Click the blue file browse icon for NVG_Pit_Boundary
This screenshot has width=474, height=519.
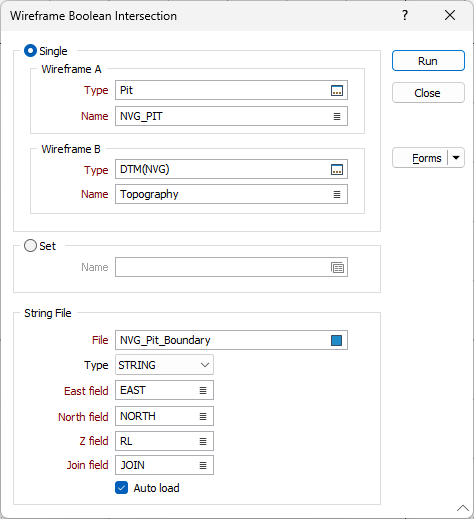click(x=336, y=340)
